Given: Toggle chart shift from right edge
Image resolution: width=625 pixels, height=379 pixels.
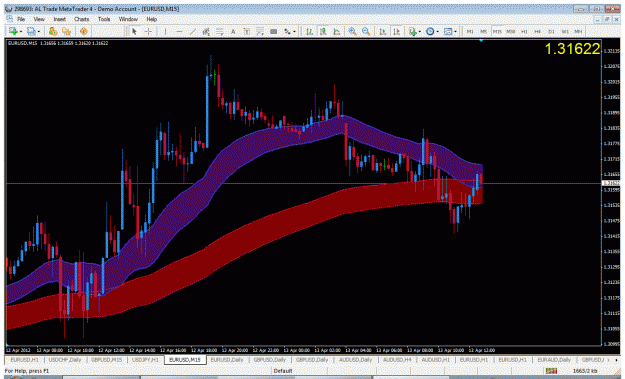Looking at the screenshot, I should (396, 31).
